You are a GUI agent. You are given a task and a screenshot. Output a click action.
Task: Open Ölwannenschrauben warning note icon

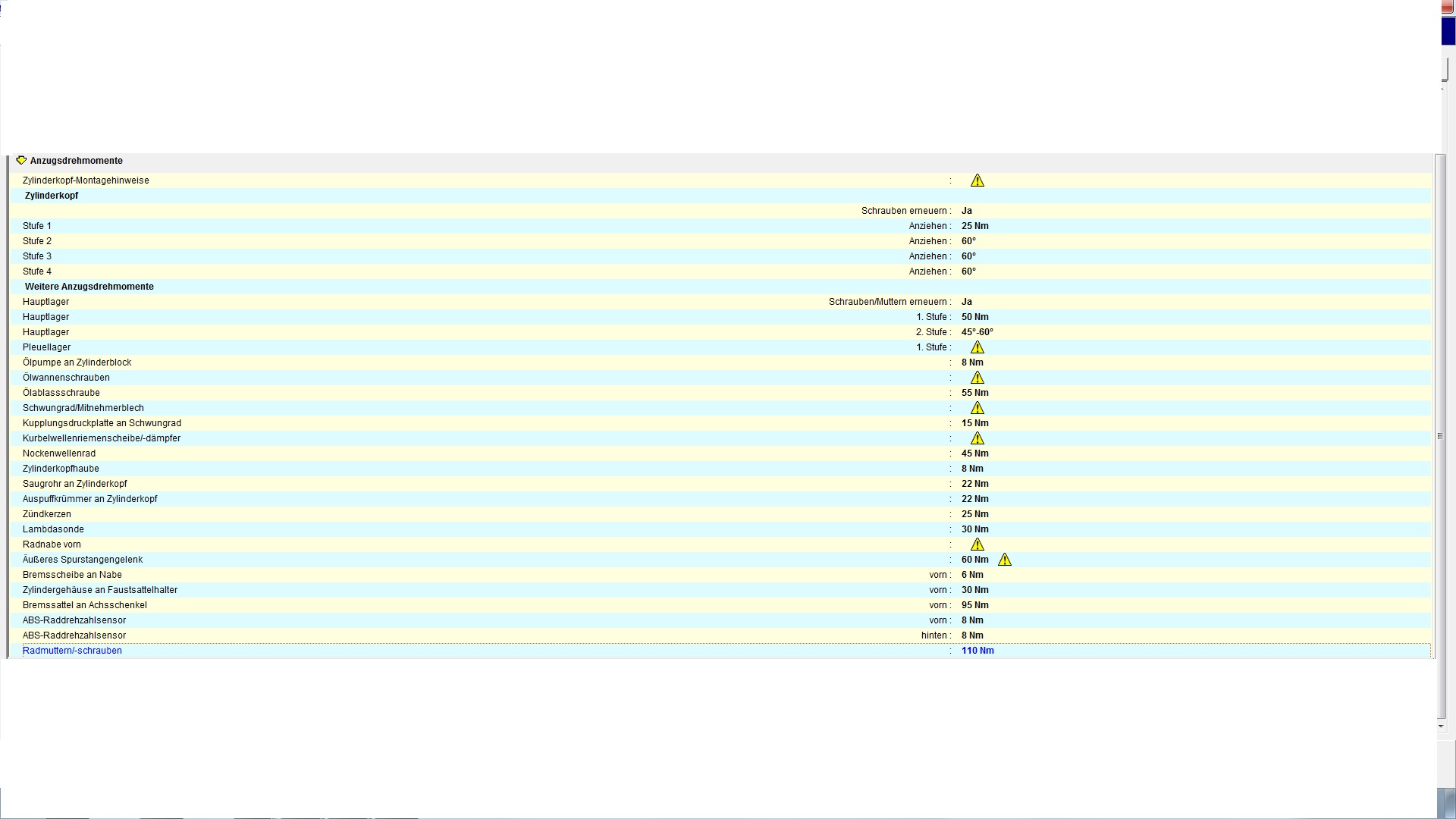point(977,378)
